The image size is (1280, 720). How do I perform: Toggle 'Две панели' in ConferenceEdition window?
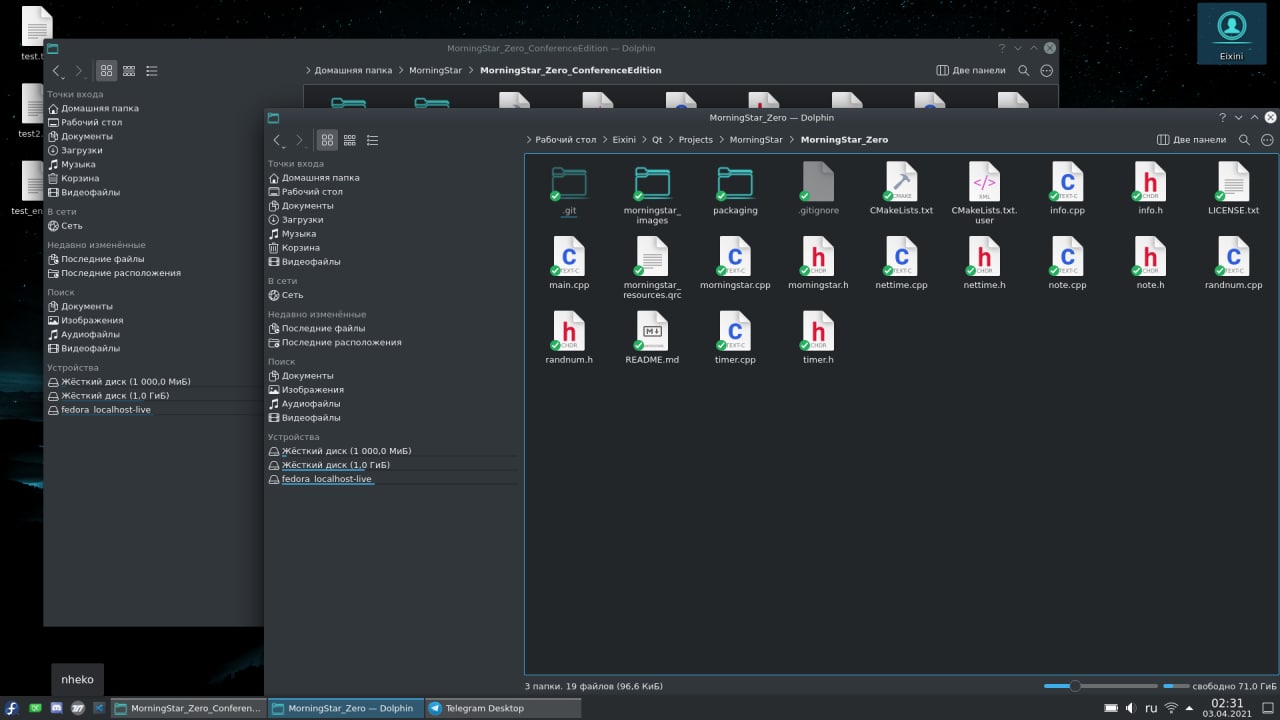pos(970,71)
